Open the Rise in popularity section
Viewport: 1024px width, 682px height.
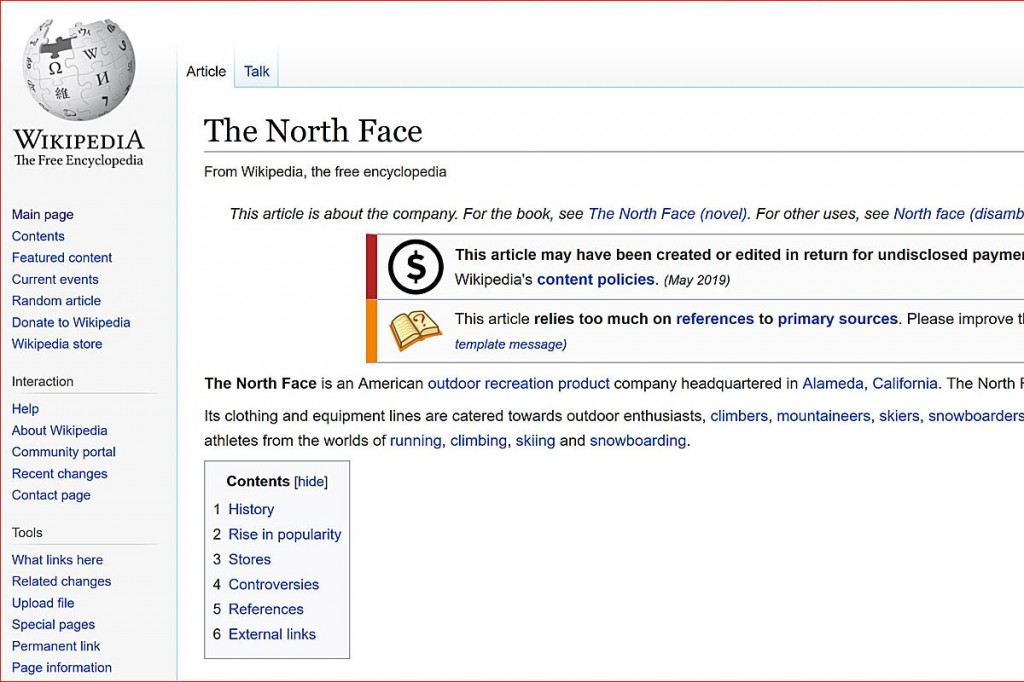coord(284,534)
